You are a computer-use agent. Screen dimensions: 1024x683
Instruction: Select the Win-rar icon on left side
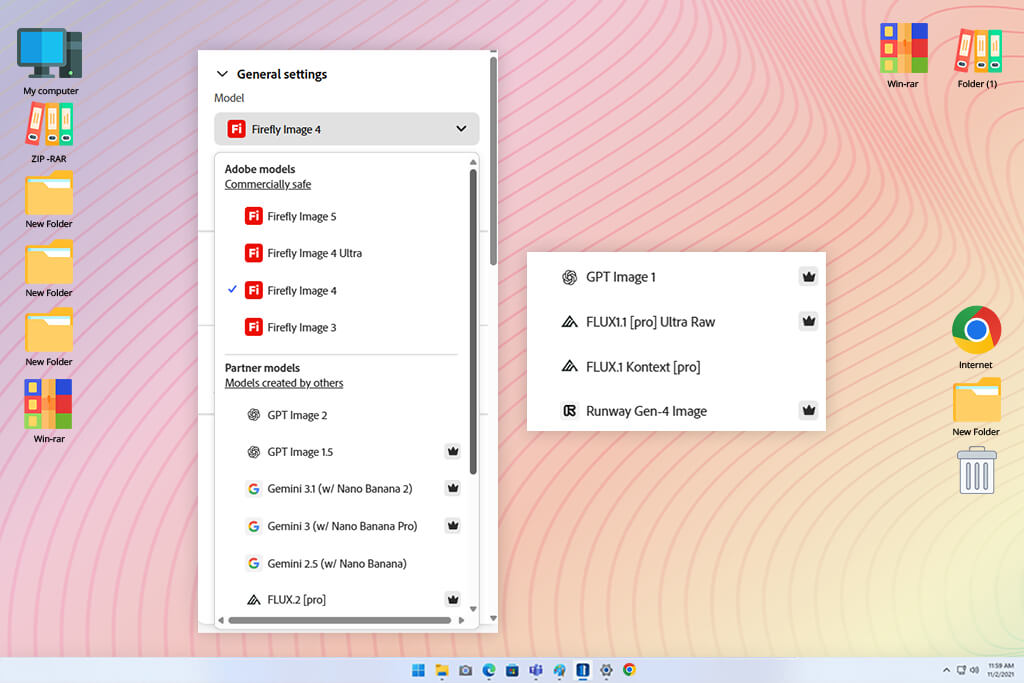click(x=49, y=411)
